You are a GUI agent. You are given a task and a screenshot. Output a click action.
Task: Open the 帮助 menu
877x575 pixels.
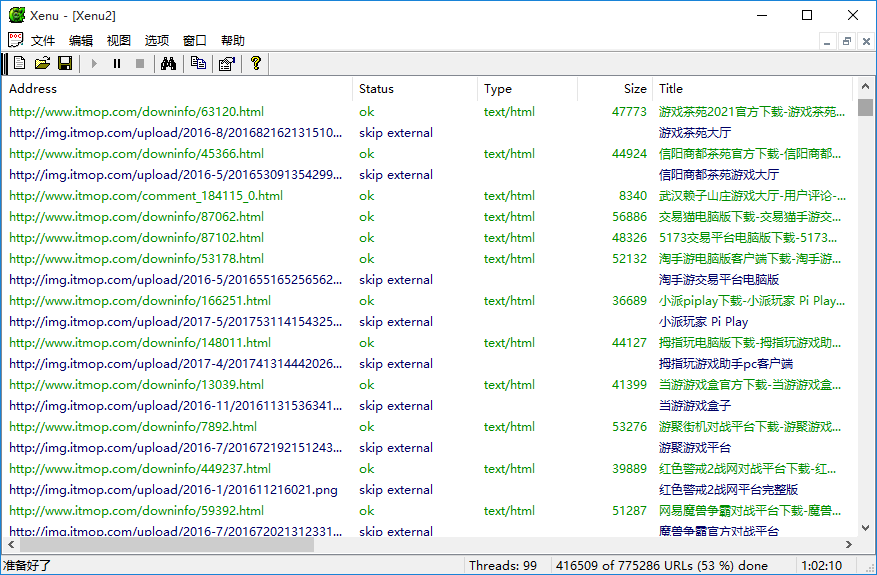pyautogui.click(x=233, y=40)
